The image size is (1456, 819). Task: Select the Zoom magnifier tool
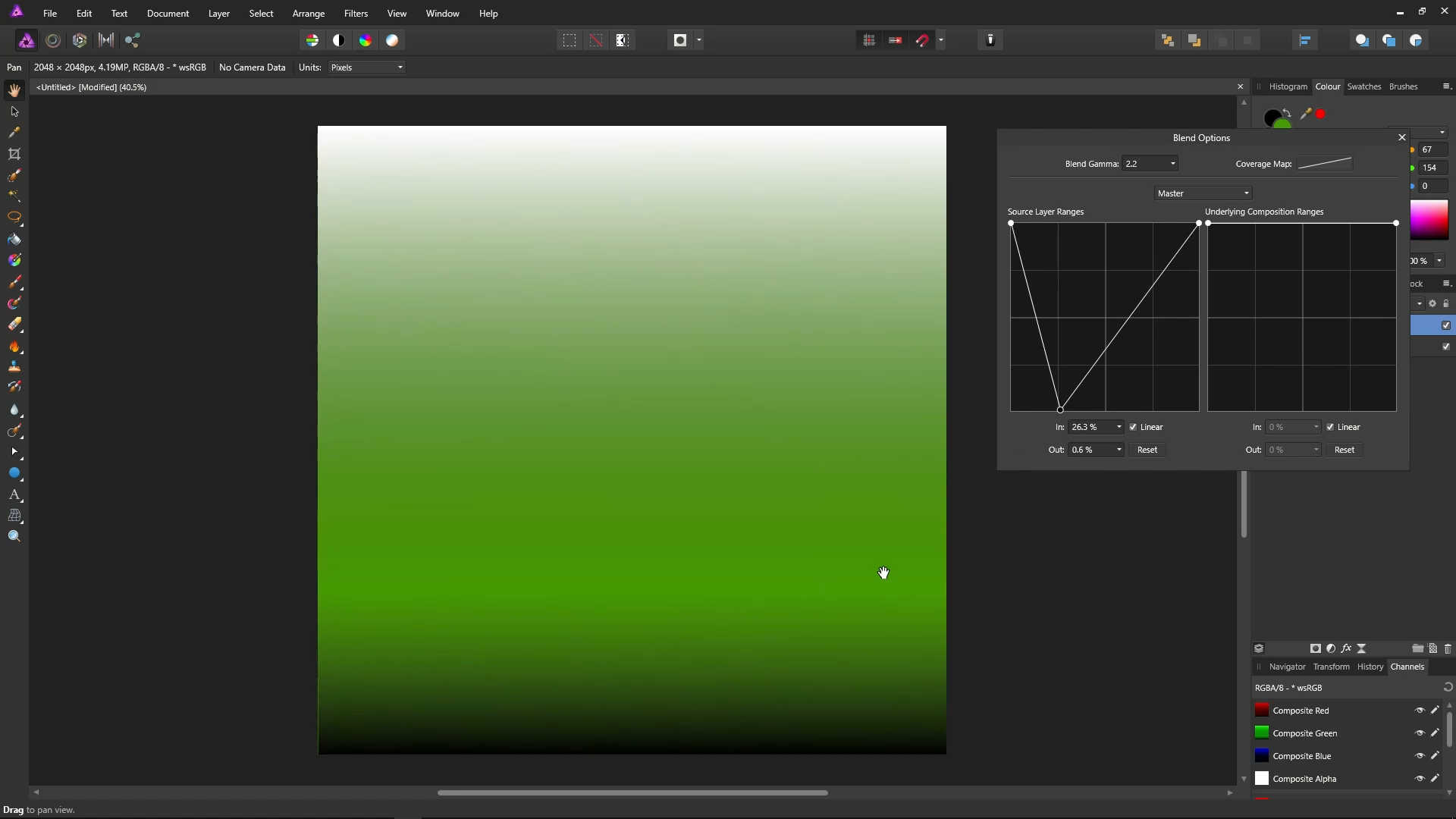(14, 536)
